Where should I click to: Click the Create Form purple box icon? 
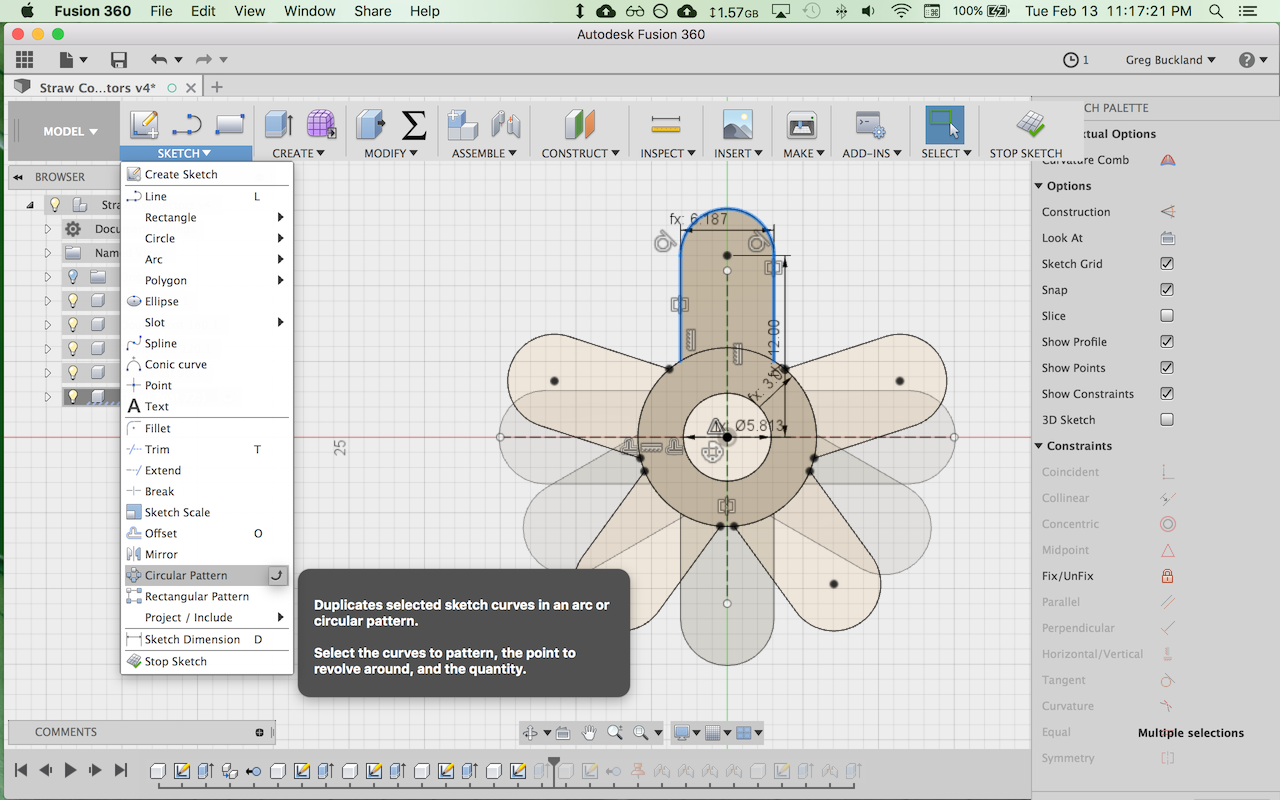(321, 125)
